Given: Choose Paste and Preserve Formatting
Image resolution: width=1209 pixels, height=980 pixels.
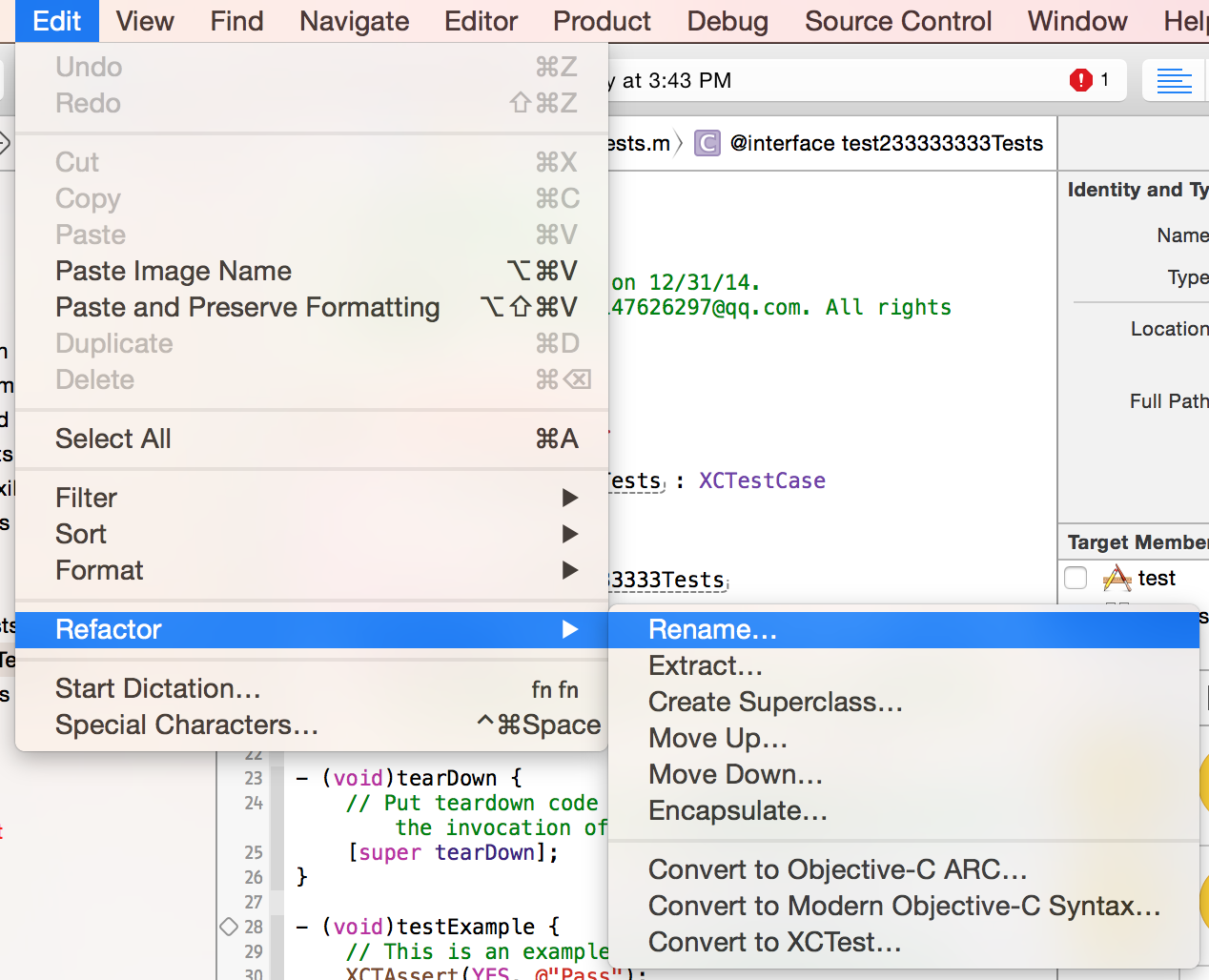Looking at the screenshot, I should [312, 307].
